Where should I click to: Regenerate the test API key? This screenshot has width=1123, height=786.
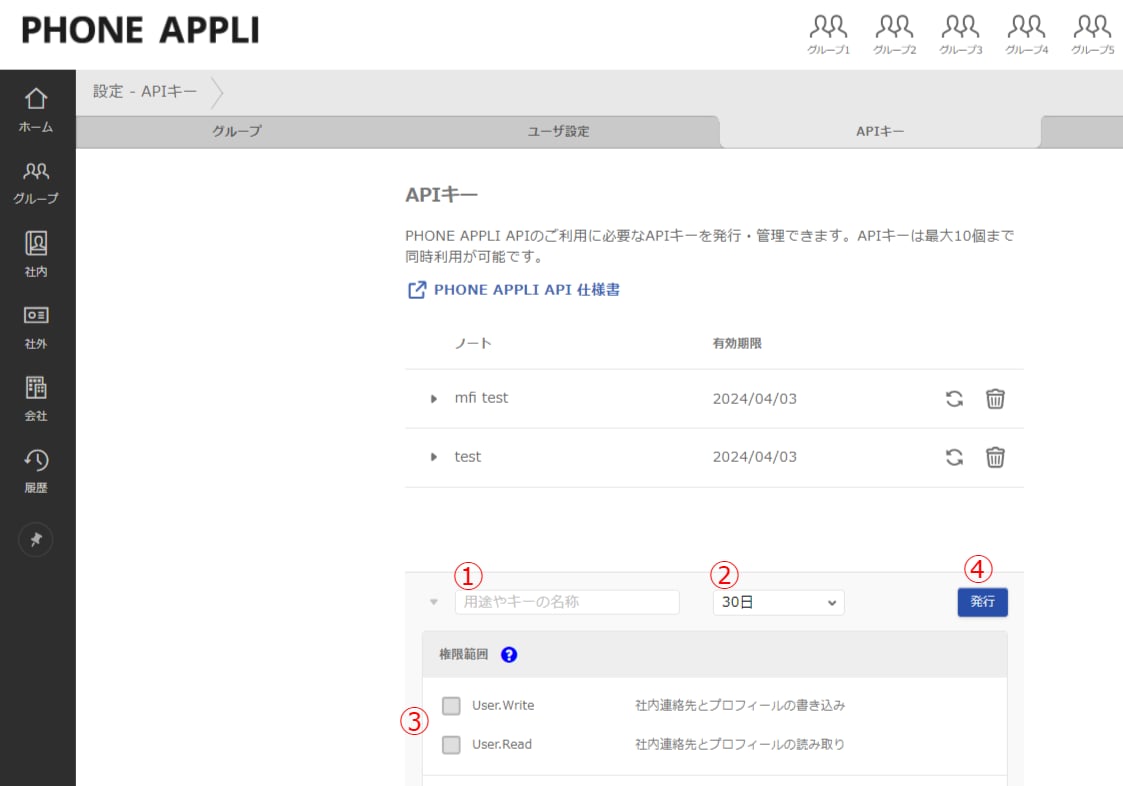954,457
